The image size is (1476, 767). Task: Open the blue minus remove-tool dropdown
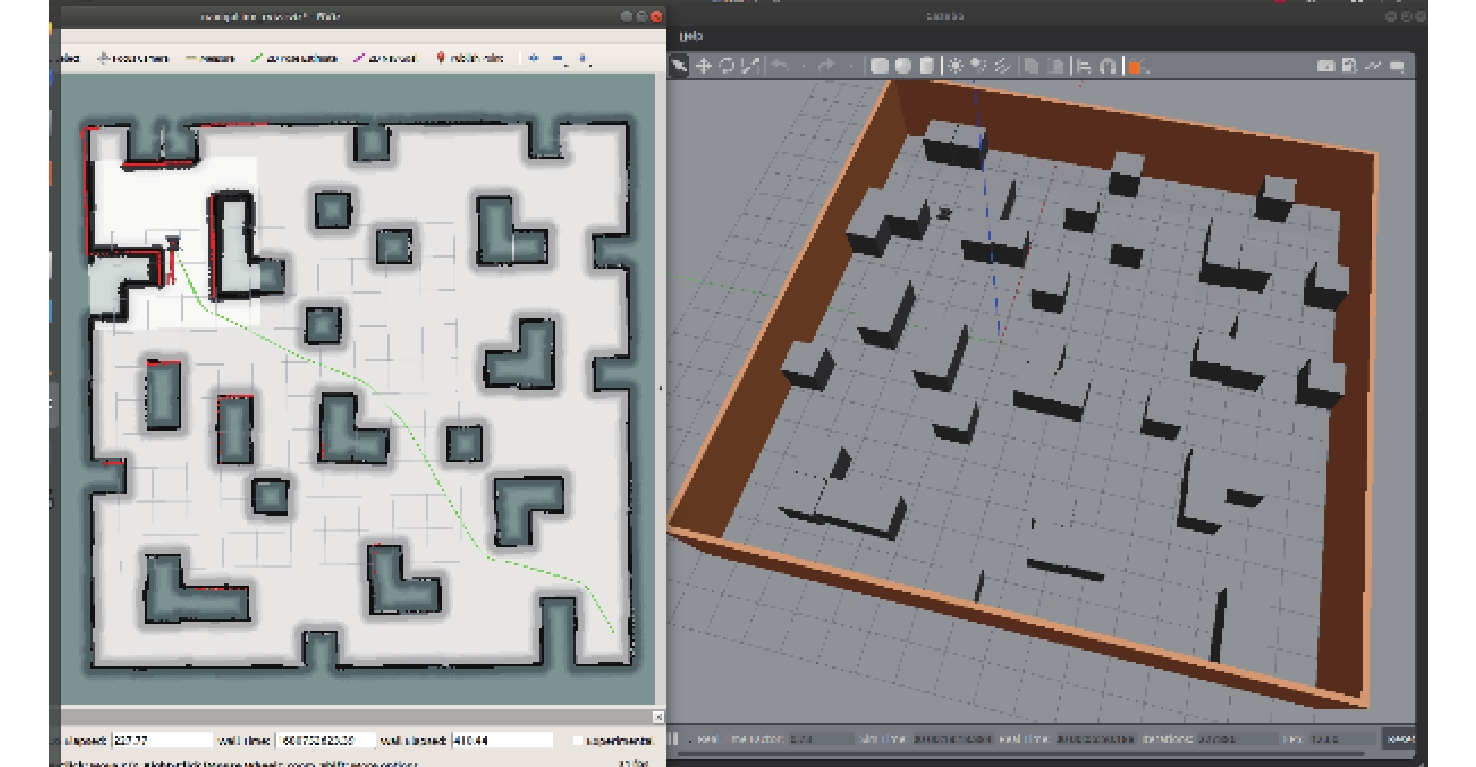pyautogui.click(x=560, y=59)
